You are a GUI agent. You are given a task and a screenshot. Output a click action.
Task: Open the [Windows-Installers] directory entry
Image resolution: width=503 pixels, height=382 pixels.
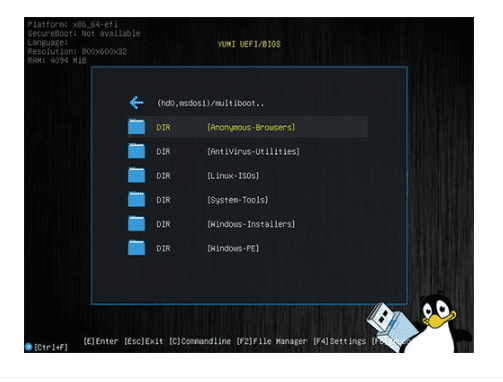(251, 224)
